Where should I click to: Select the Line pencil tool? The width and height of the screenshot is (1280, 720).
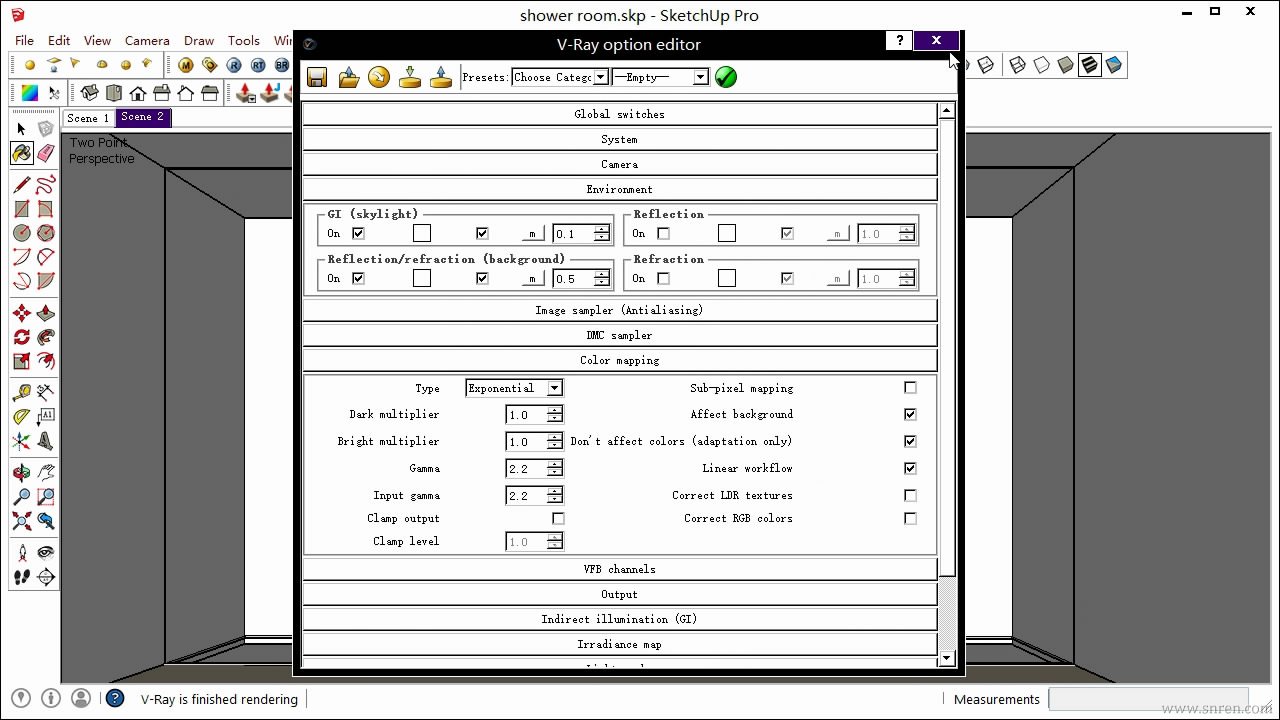pyautogui.click(x=21, y=185)
